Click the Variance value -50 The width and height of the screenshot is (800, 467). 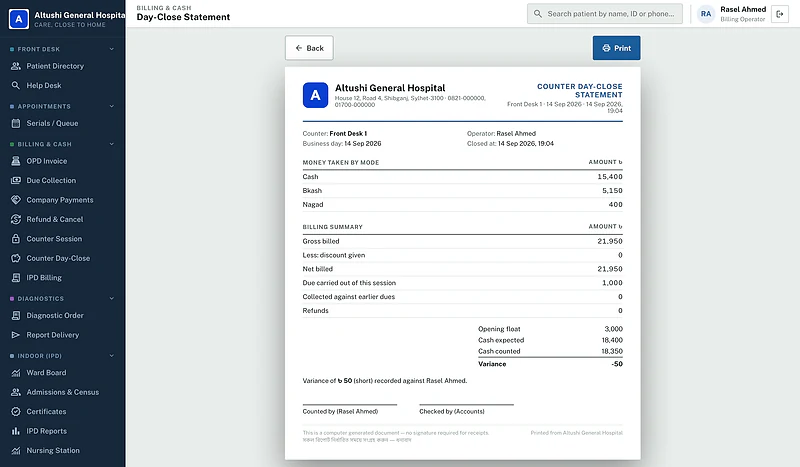coord(617,364)
